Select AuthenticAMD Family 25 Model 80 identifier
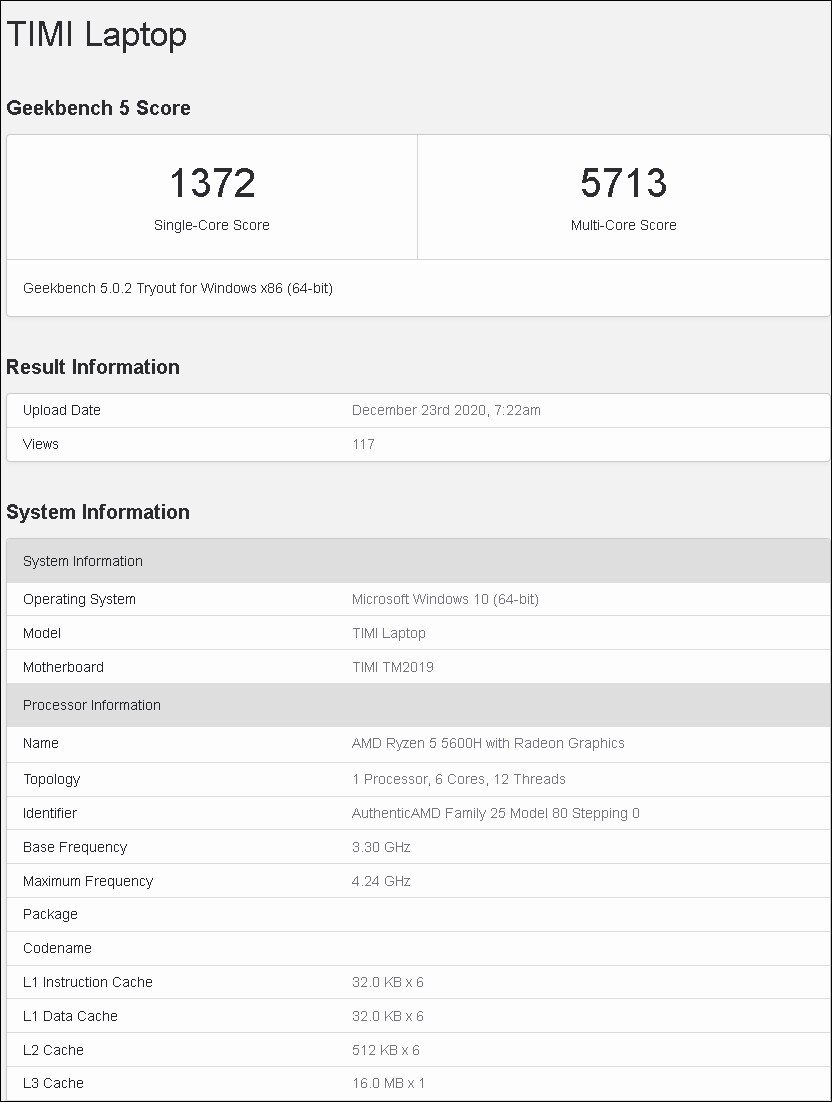 496,813
